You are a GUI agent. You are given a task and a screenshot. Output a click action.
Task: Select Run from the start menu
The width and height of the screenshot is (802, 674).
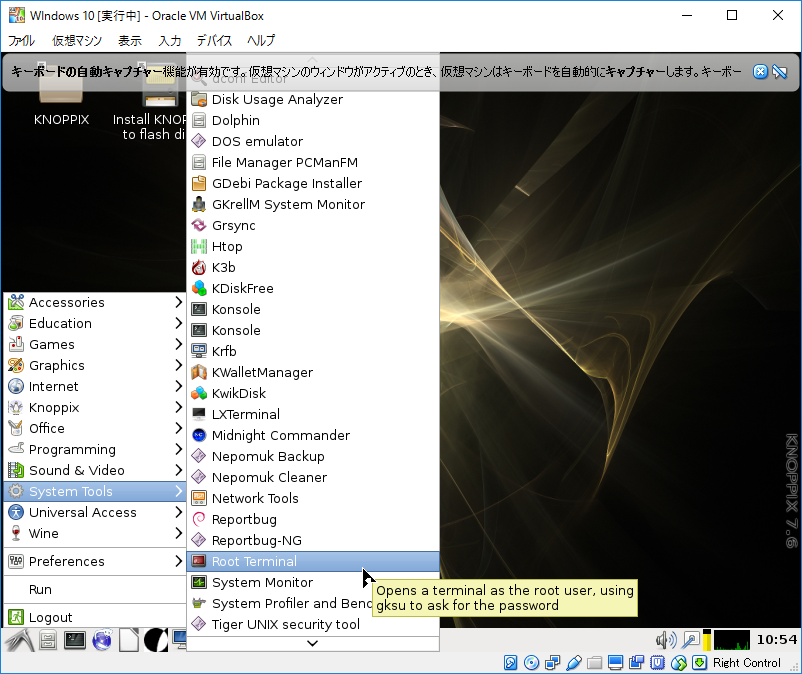pyautogui.click(x=95, y=589)
